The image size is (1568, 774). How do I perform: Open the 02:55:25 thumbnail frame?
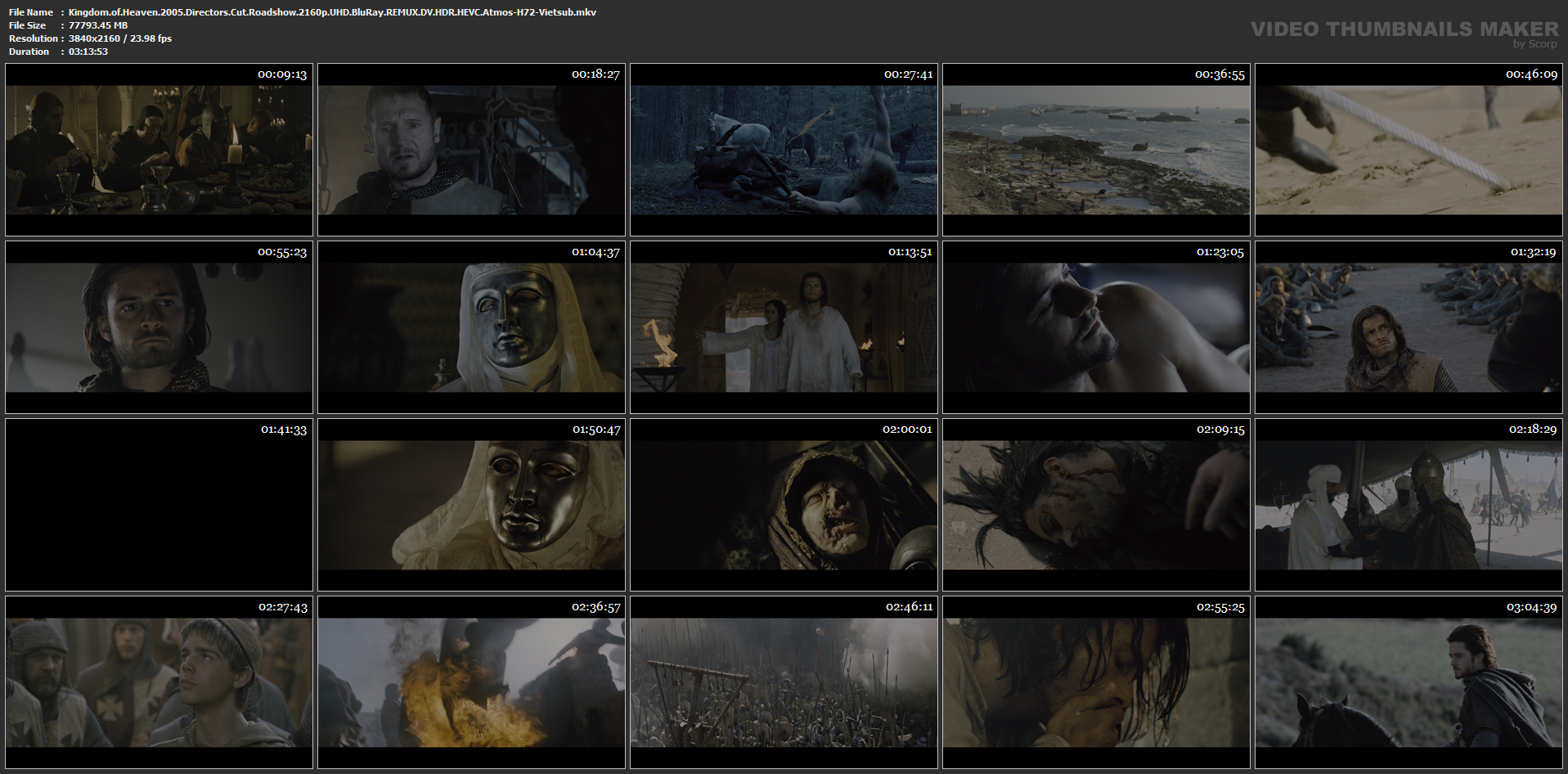(1096, 682)
